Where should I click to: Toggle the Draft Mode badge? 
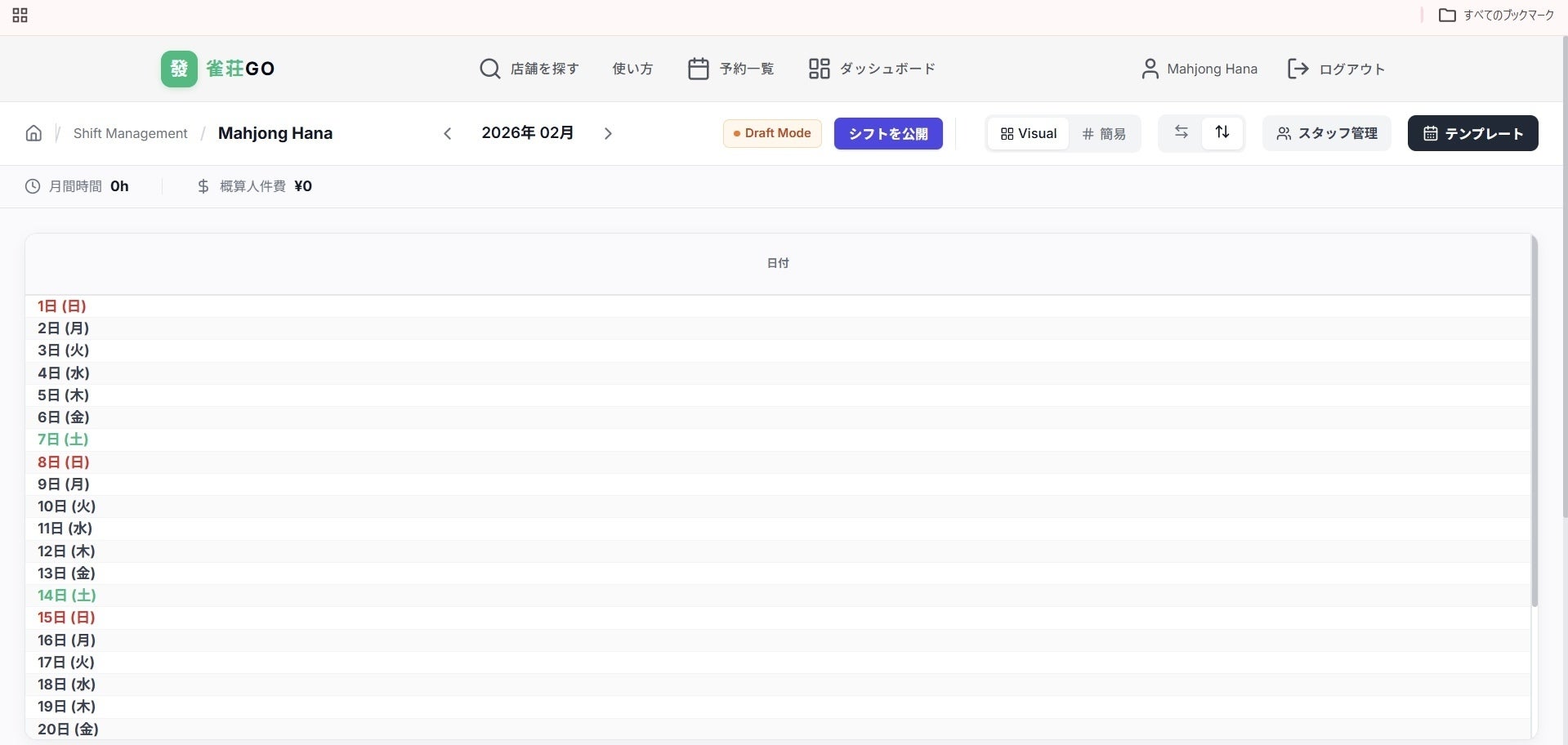coord(772,133)
